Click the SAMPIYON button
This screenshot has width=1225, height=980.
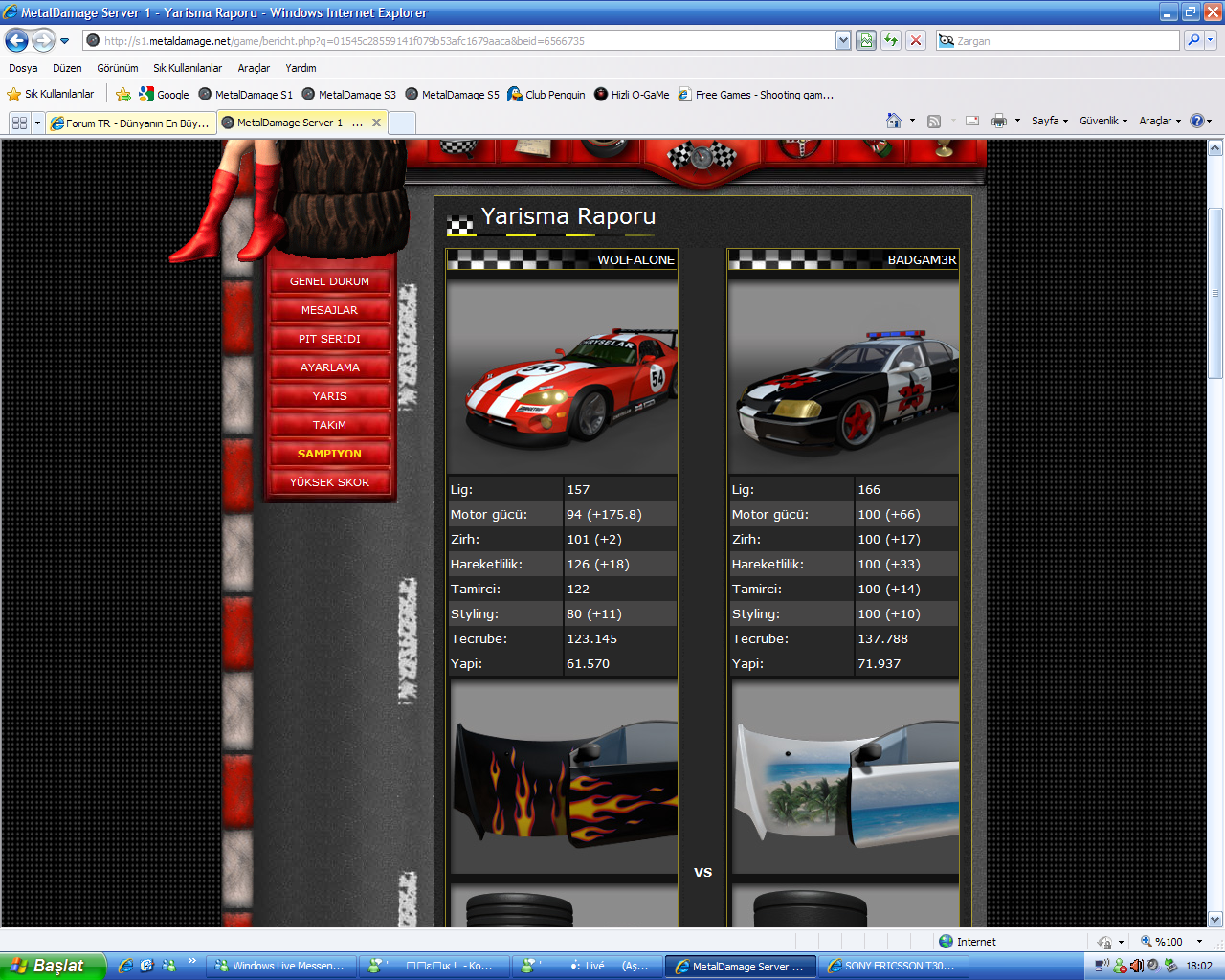pos(329,454)
